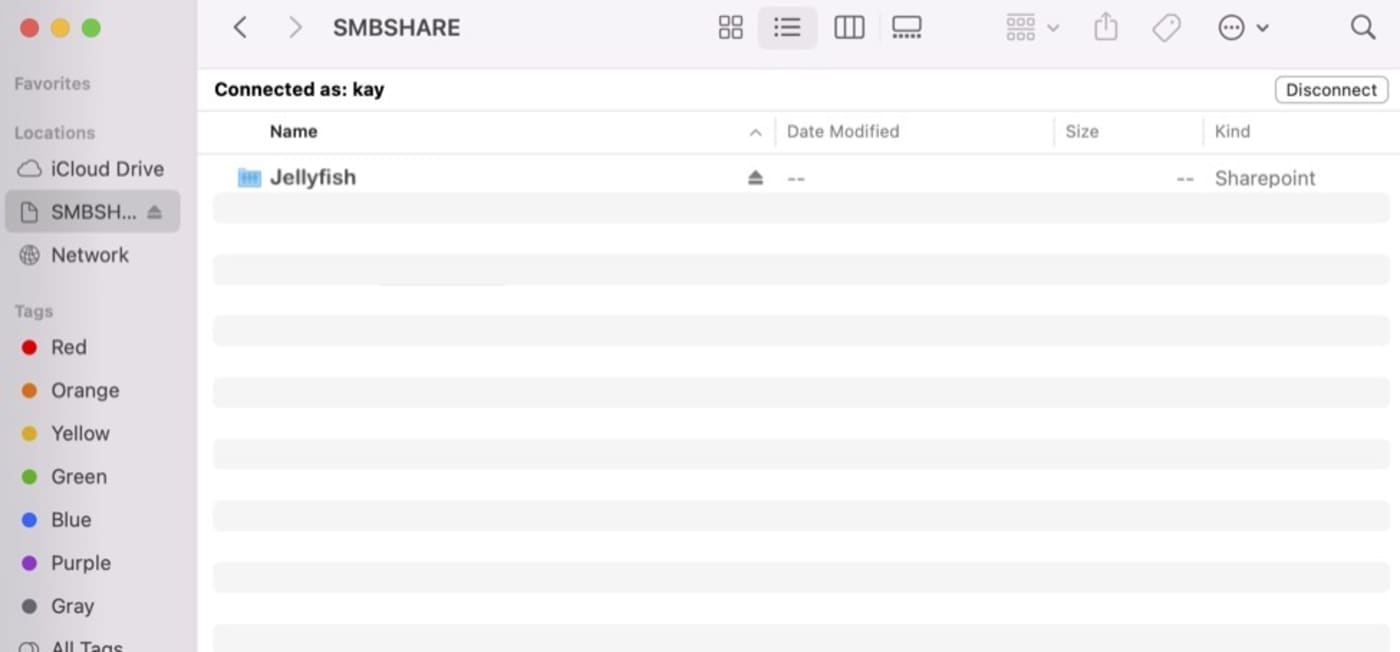Image resolution: width=1400 pixels, height=652 pixels.
Task: Open the Tags toolbar button
Action: click(x=1166, y=28)
